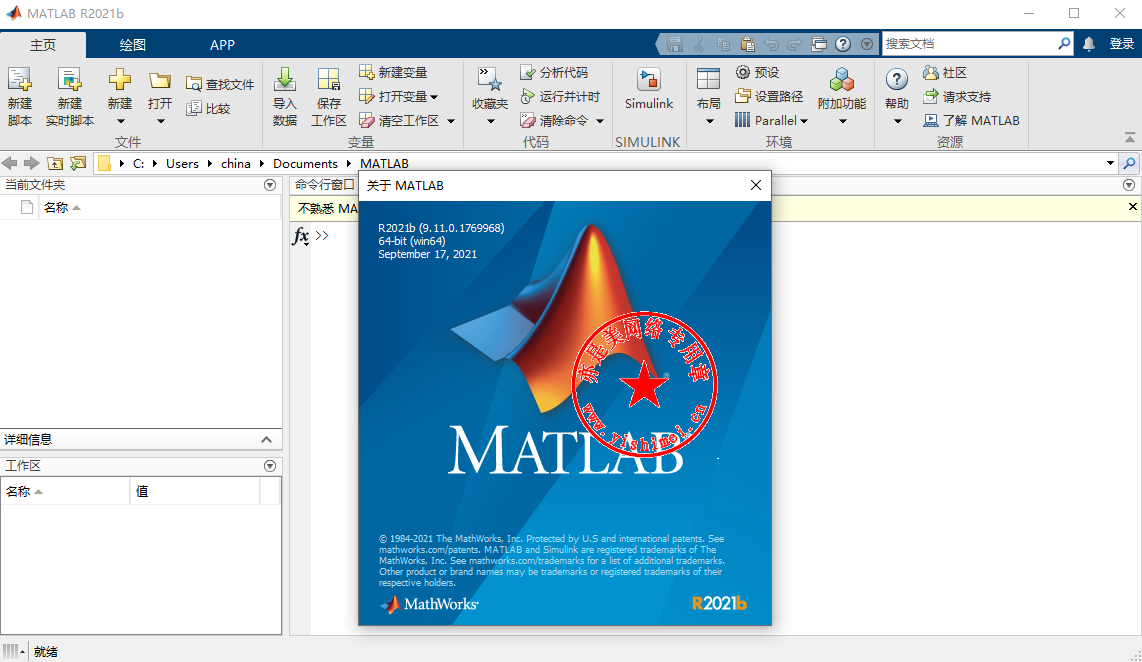This screenshot has width=1142, height=662.
Task: Click the Layout (布局) icon
Action: [708, 79]
